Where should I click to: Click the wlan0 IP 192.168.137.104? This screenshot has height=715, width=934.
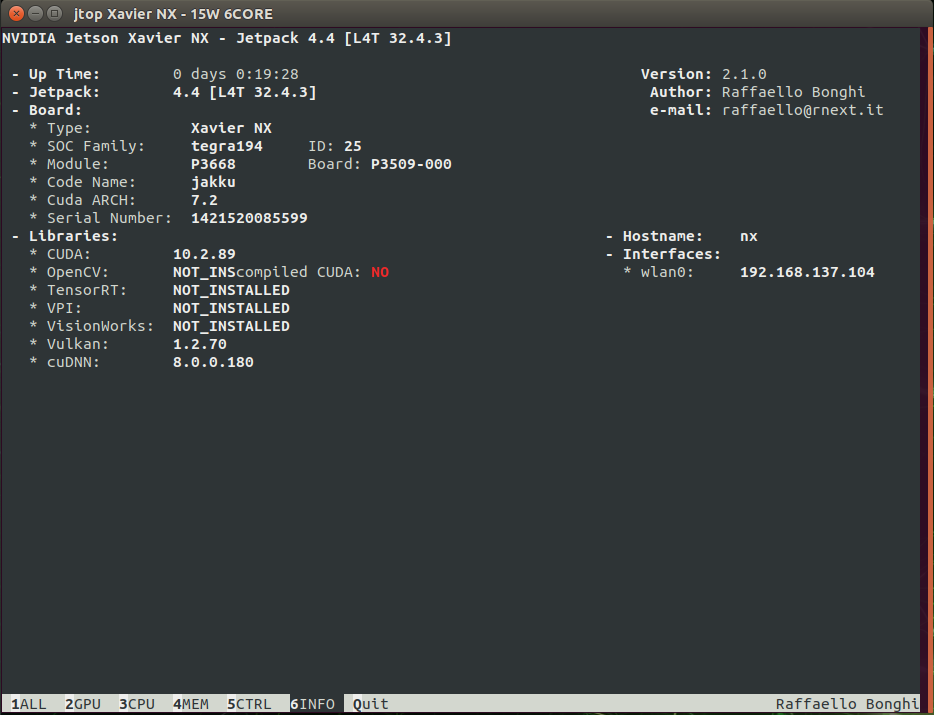coord(807,272)
